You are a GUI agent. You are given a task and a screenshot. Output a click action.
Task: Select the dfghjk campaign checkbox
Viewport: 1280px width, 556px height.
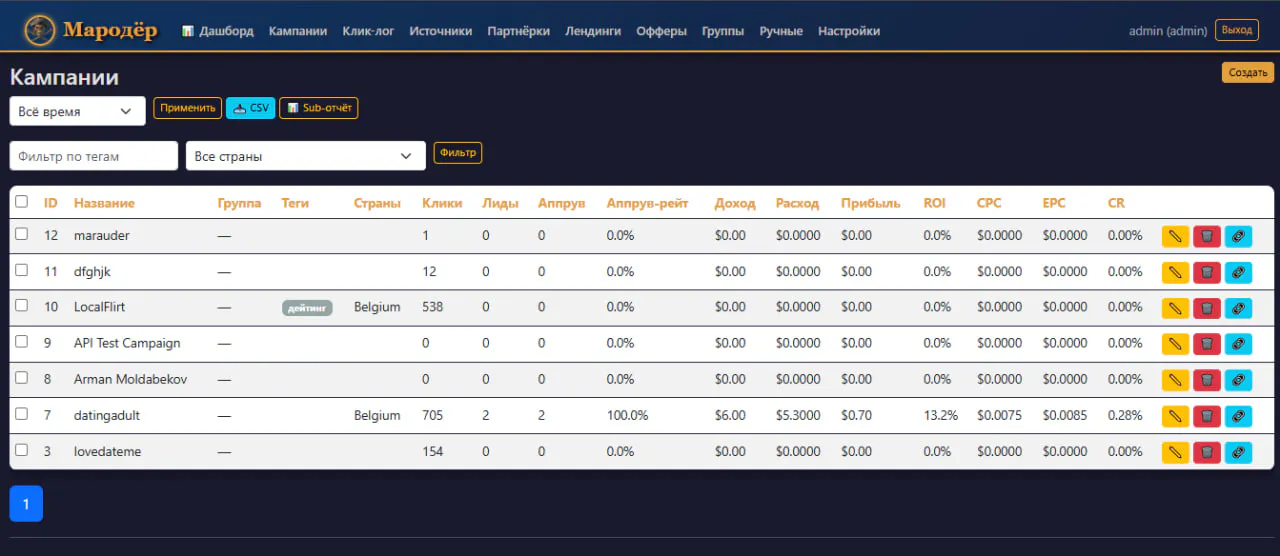click(22, 270)
